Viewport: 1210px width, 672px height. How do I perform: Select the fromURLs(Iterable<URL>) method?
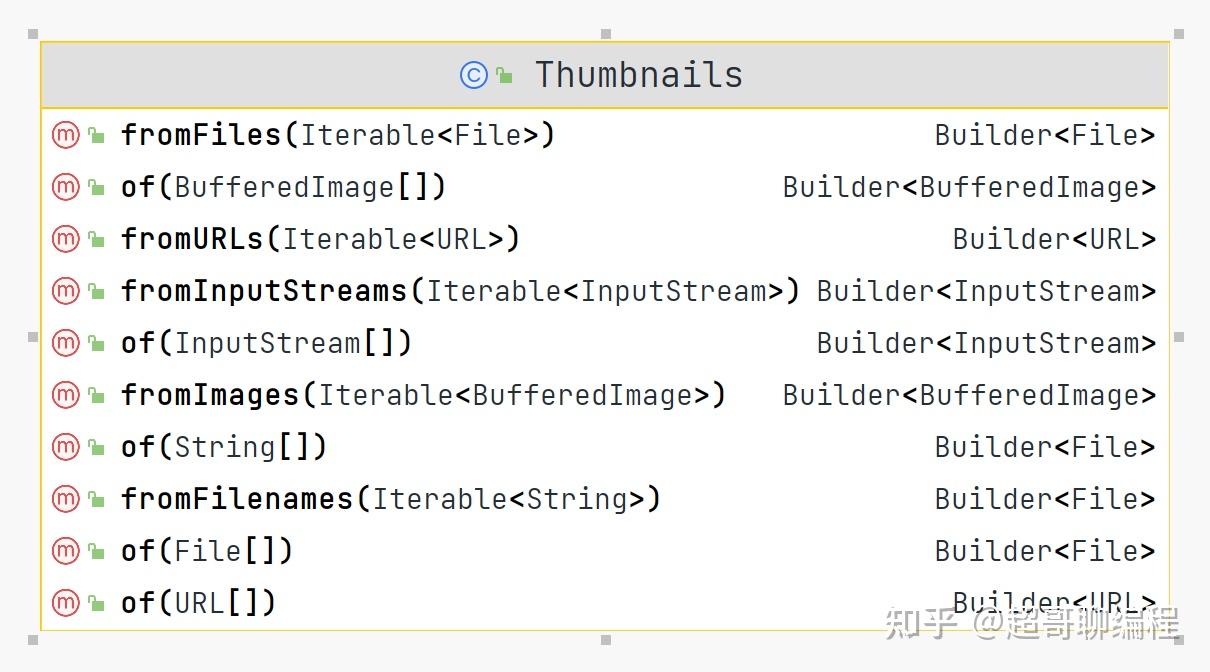320,239
